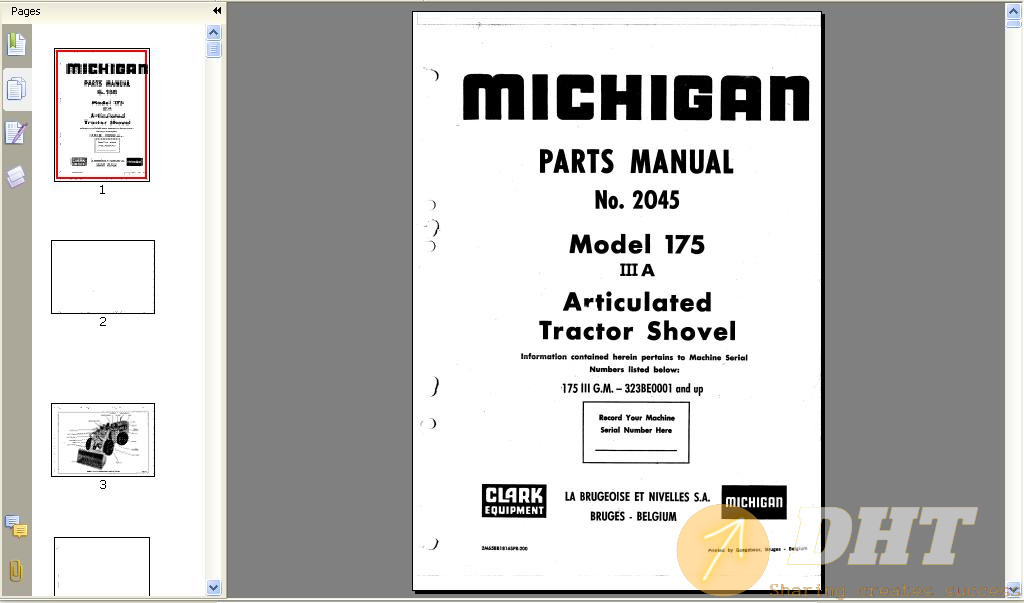
Task: Click thumbnail panel scroll up arrow
Action: coord(214,33)
